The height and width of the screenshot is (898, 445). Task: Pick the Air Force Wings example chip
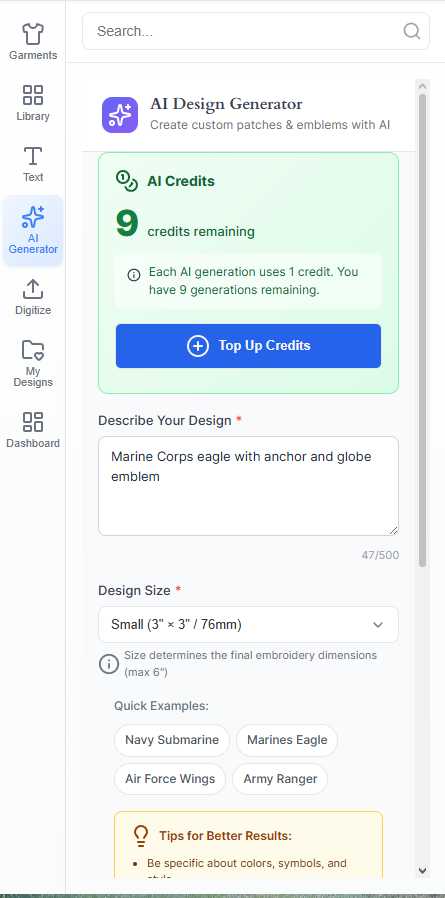[x=170, y=779]
